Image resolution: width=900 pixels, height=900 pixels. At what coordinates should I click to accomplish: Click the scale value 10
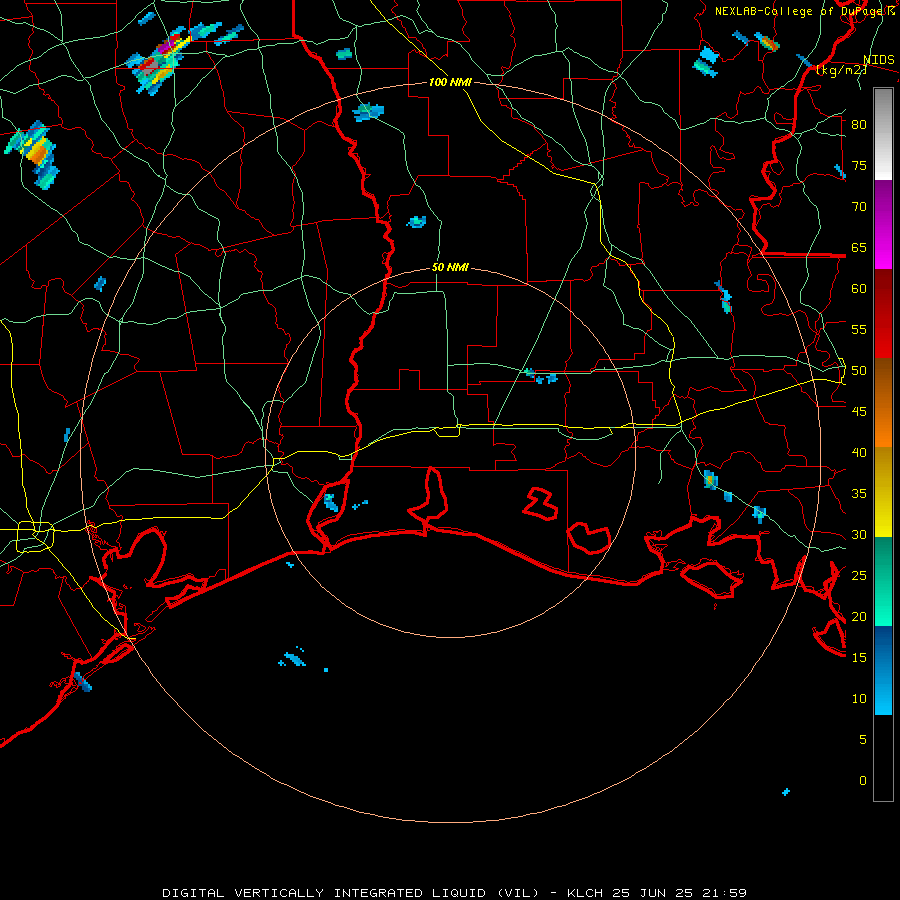[x=859, y=699]
